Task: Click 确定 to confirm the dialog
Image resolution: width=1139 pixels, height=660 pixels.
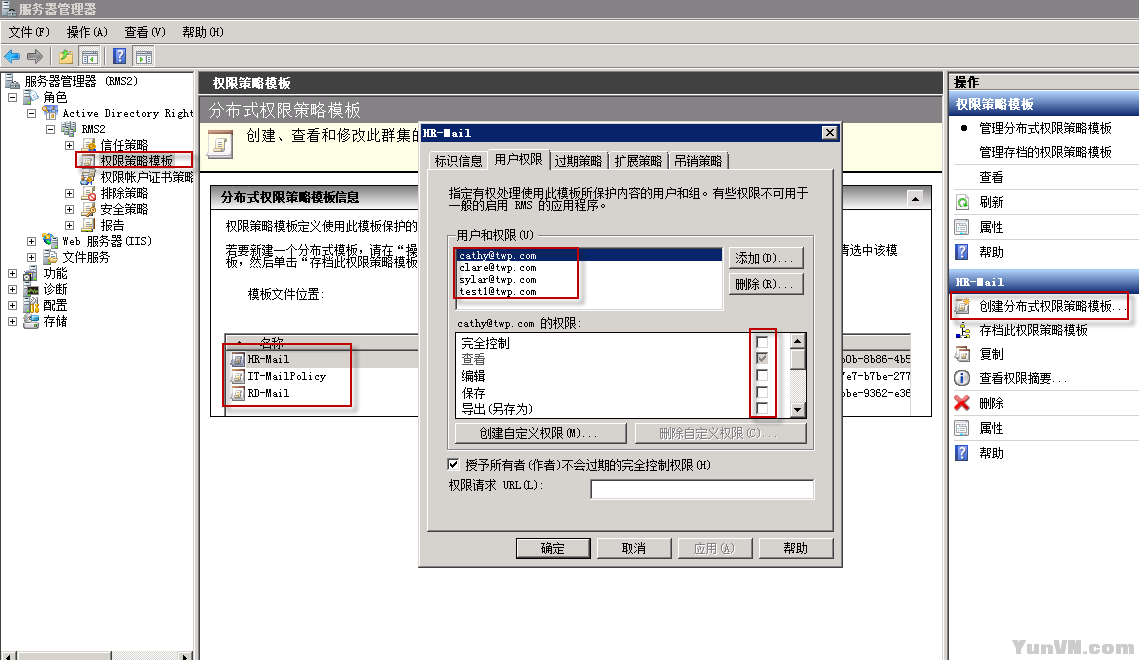Action: (x=553, y=548)
